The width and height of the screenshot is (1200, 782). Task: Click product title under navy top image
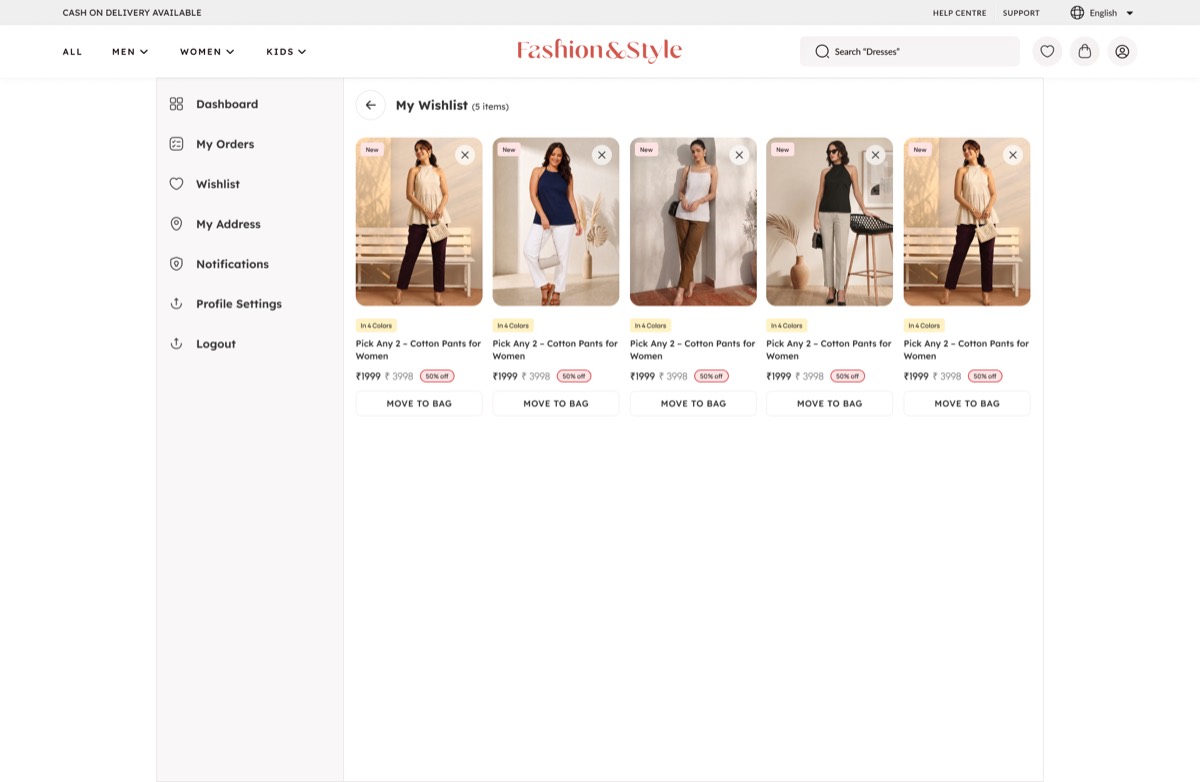pyautogui.click(x=555, y=349)
